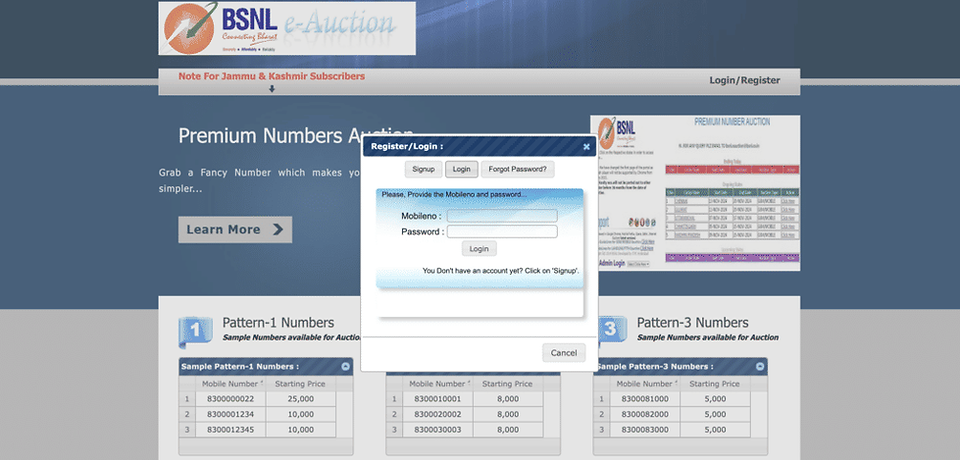The height and width of the screenshot is (460, 960).
Task: Focus the Mobileno input field
Action: click(502, 216)
